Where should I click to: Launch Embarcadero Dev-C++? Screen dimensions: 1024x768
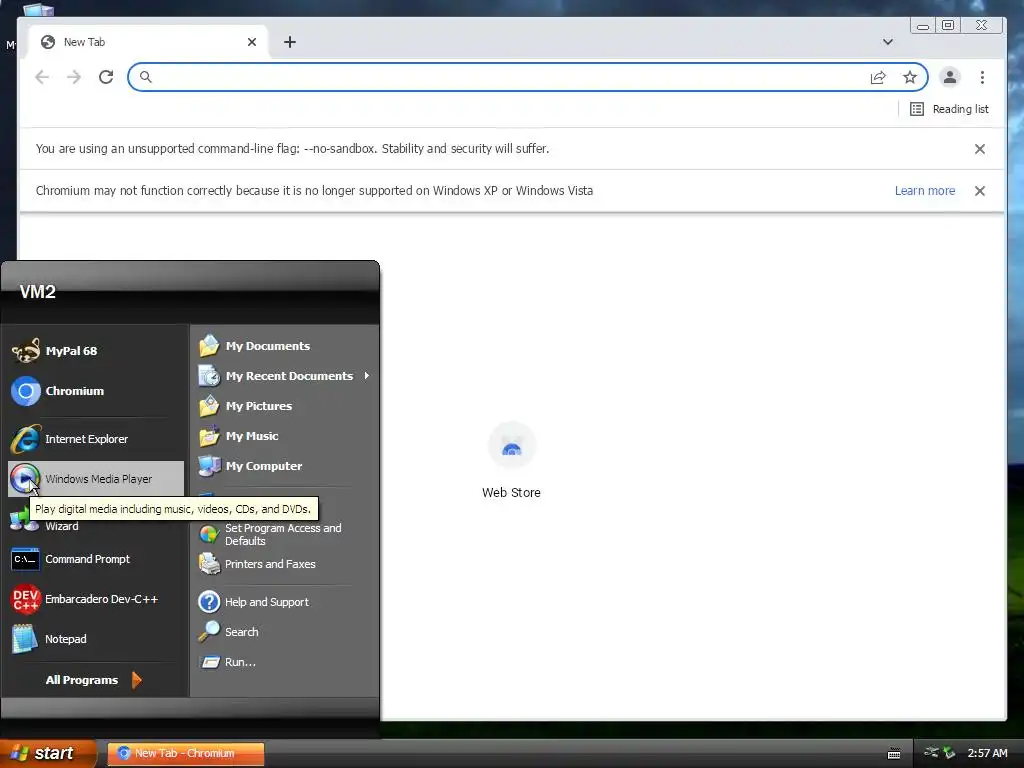[x=95, y=599]
